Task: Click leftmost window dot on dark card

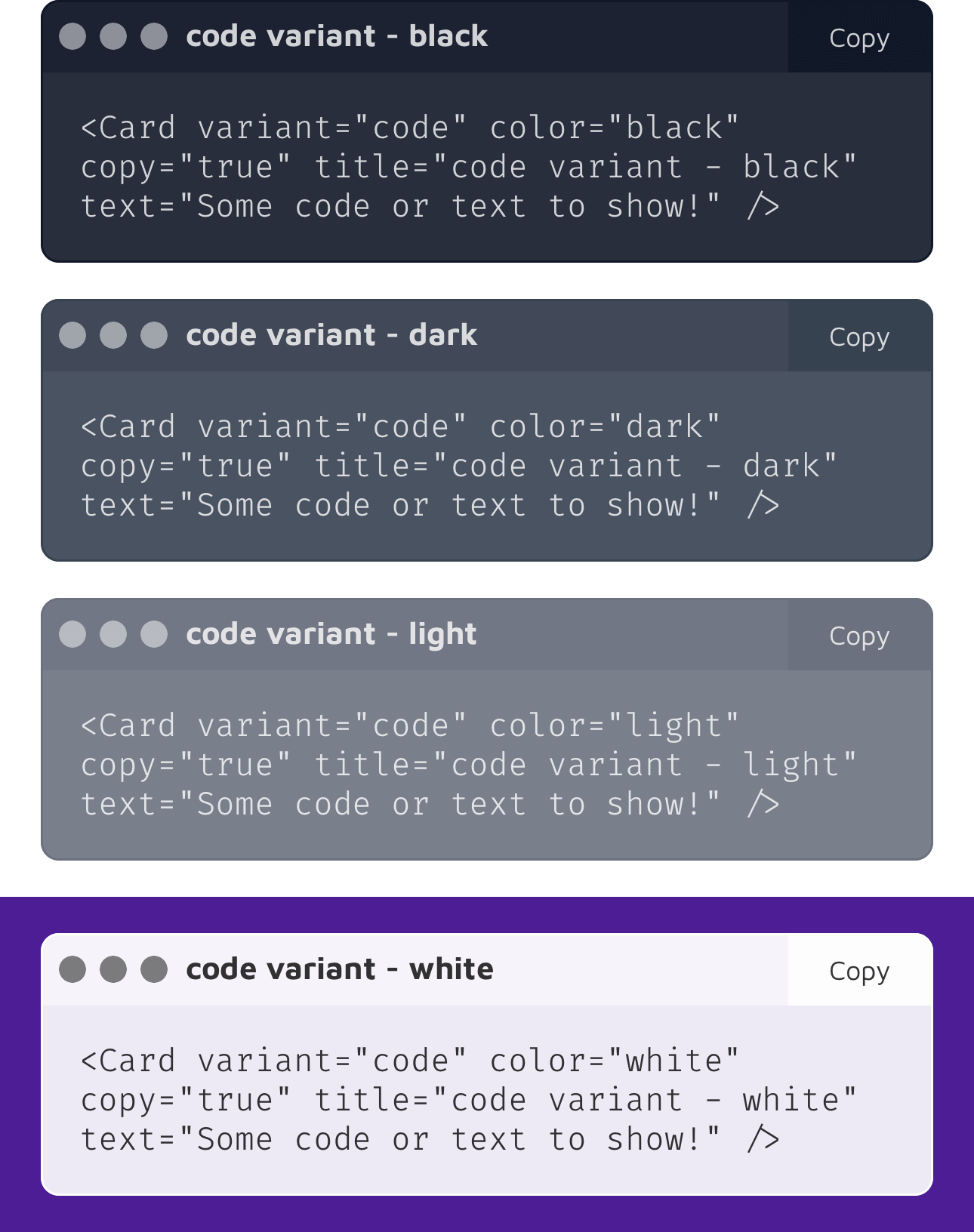Action: coord(72,335)
